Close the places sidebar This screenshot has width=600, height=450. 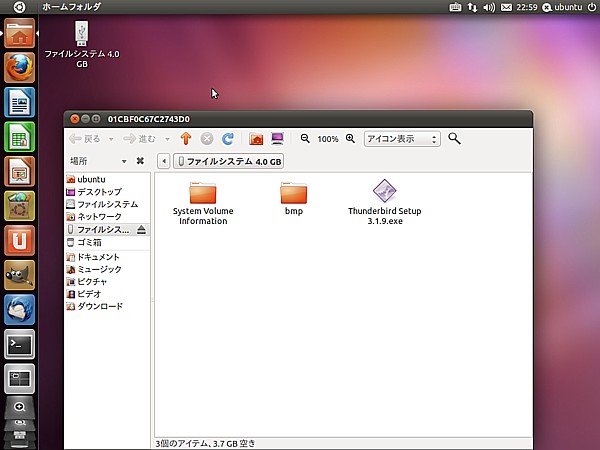pos(140,161)
